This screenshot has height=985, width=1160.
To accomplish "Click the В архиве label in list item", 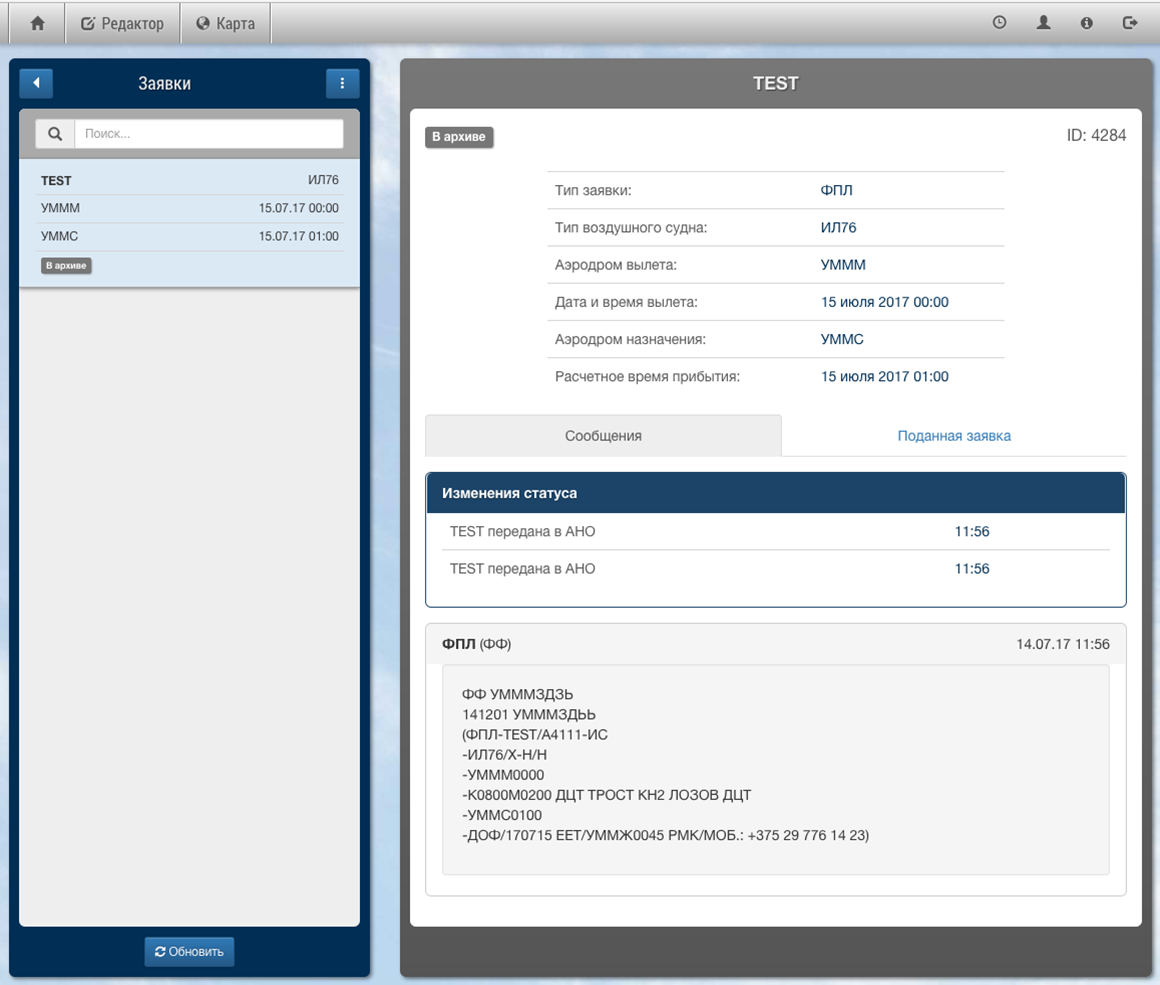I will point(66,266).
